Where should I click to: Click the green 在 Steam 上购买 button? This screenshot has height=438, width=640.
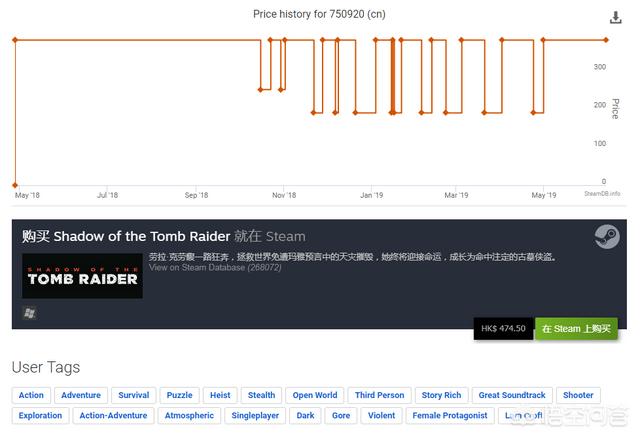[x=576, y=329]
